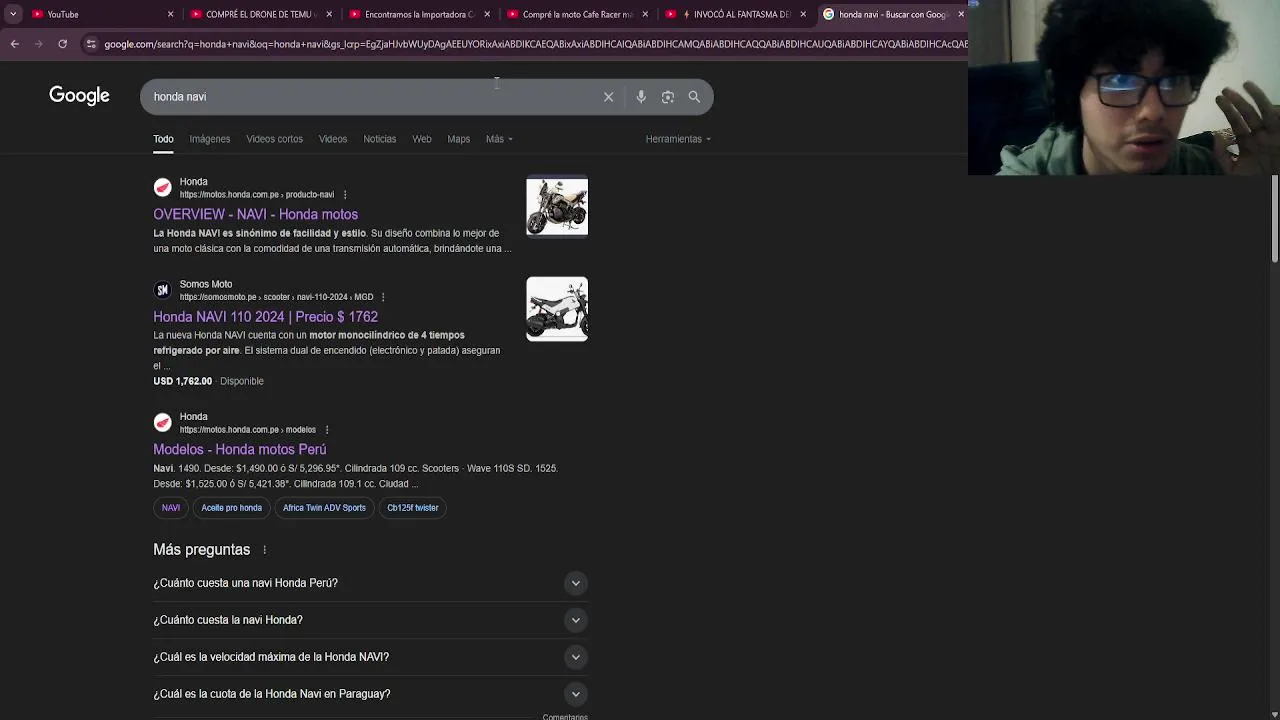The width and height of the screenshot is (1280, 720).
Task: Open options for motos.honda.com.pe producto-navi result
Action: pos(345,195)
